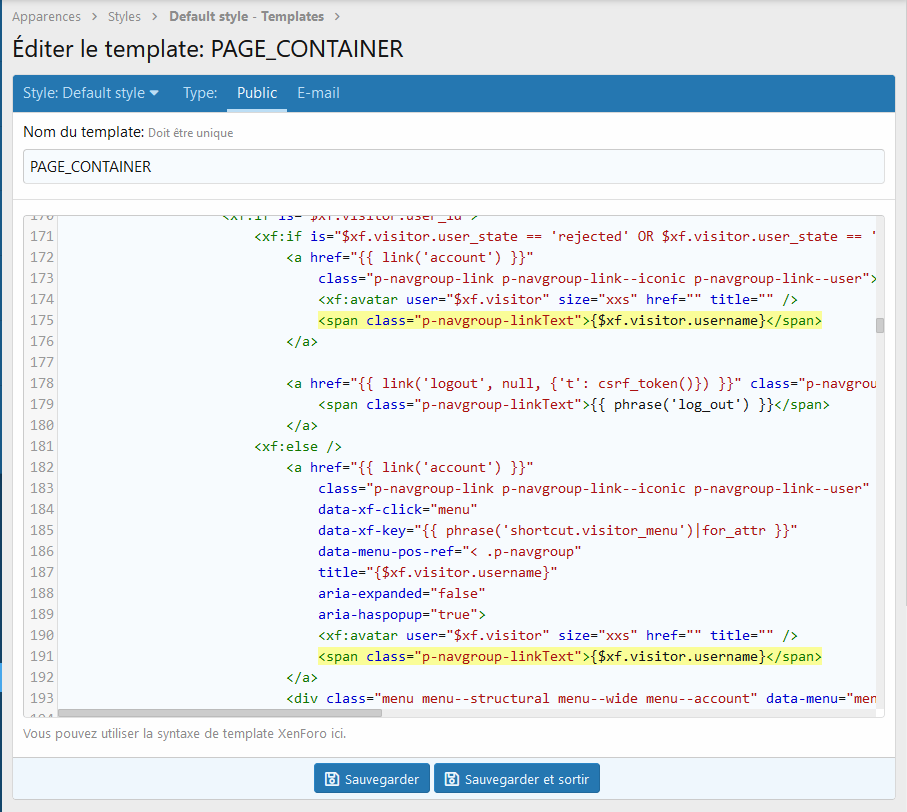907x812 pixels.
Task: Click line number 185 in gutter
Action: coord(42,530)
